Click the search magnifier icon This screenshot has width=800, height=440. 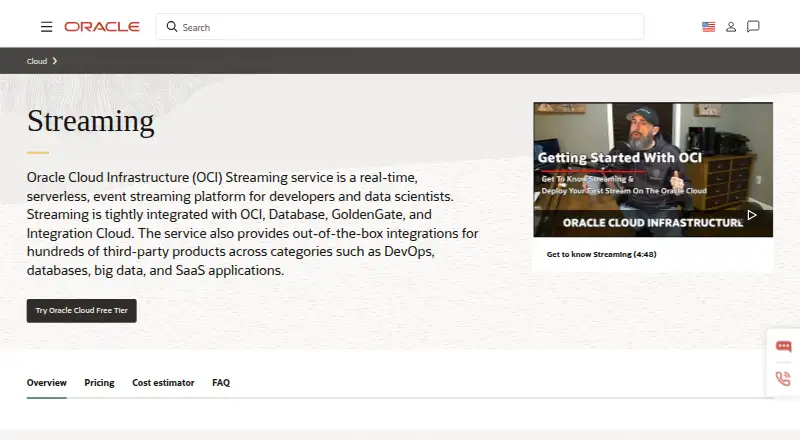coord(172,27)
